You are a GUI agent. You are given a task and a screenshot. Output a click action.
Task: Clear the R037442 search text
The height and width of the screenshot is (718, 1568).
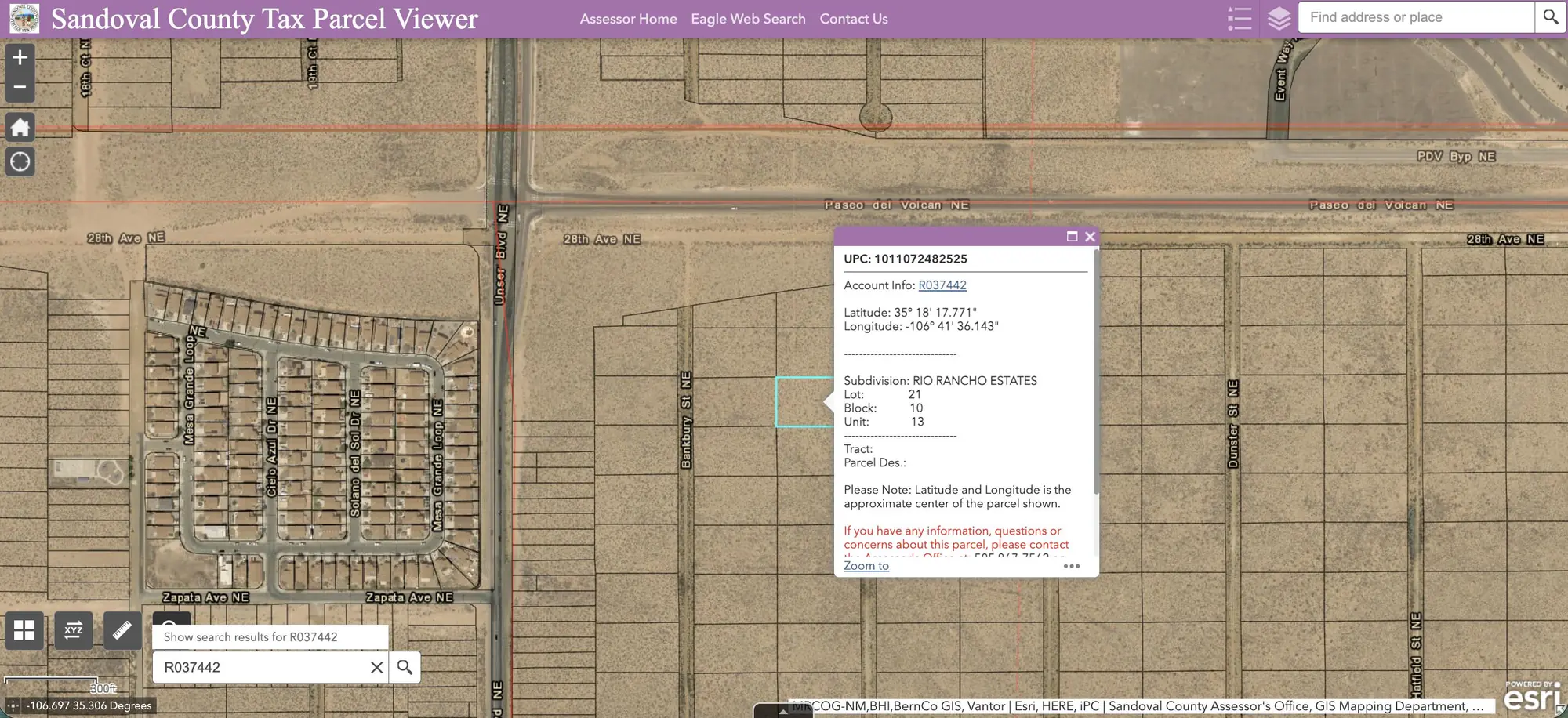pyautogui.click(x=376, y=667)
